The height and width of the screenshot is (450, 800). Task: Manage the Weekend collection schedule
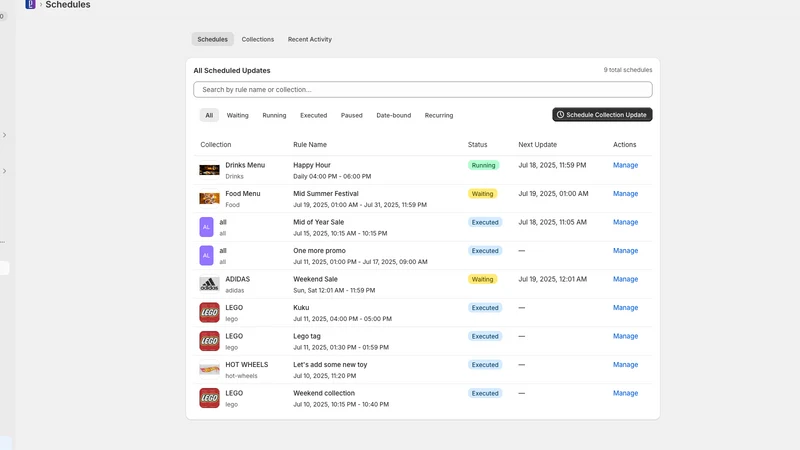coord(626,394)
